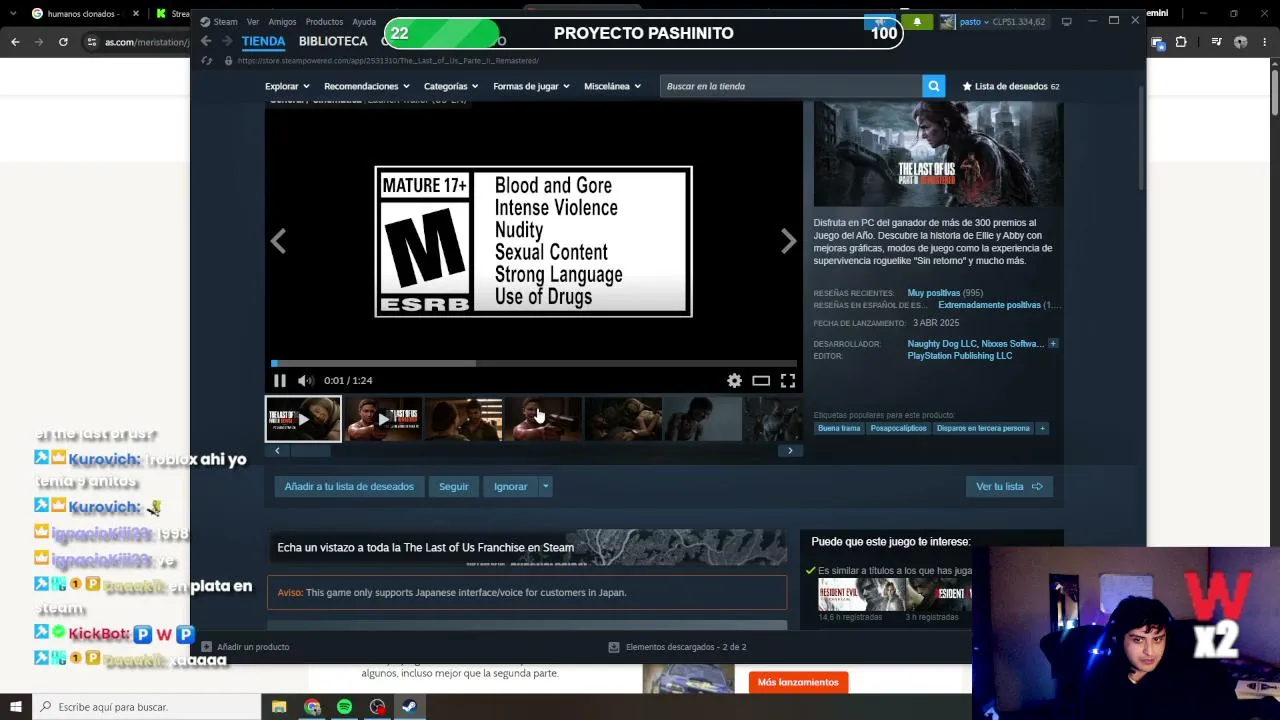Click the Ver tu lista button
Viewport: 1280px width, 720px height.
[1009, 486]
